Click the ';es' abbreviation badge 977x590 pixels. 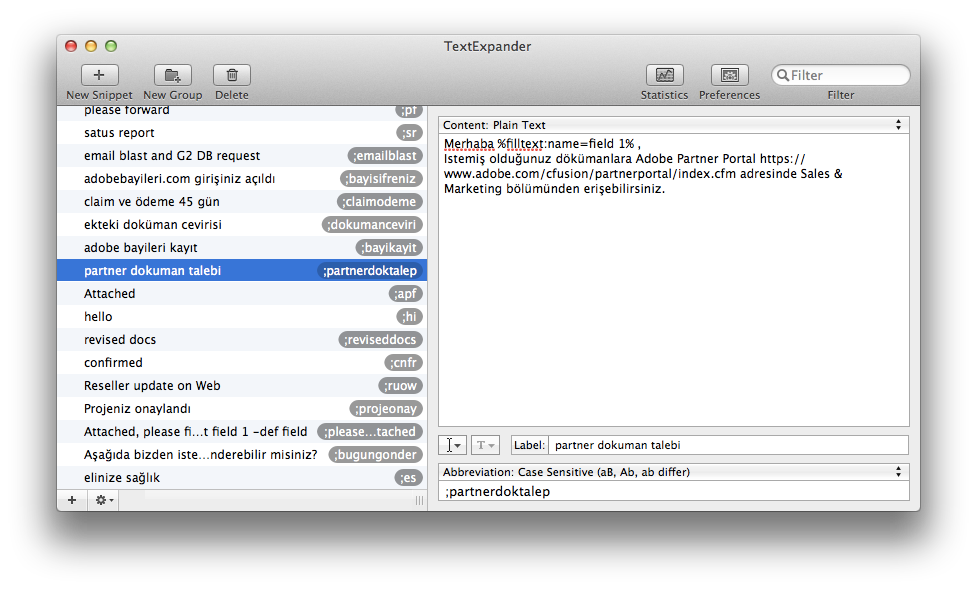click(408, 478)
